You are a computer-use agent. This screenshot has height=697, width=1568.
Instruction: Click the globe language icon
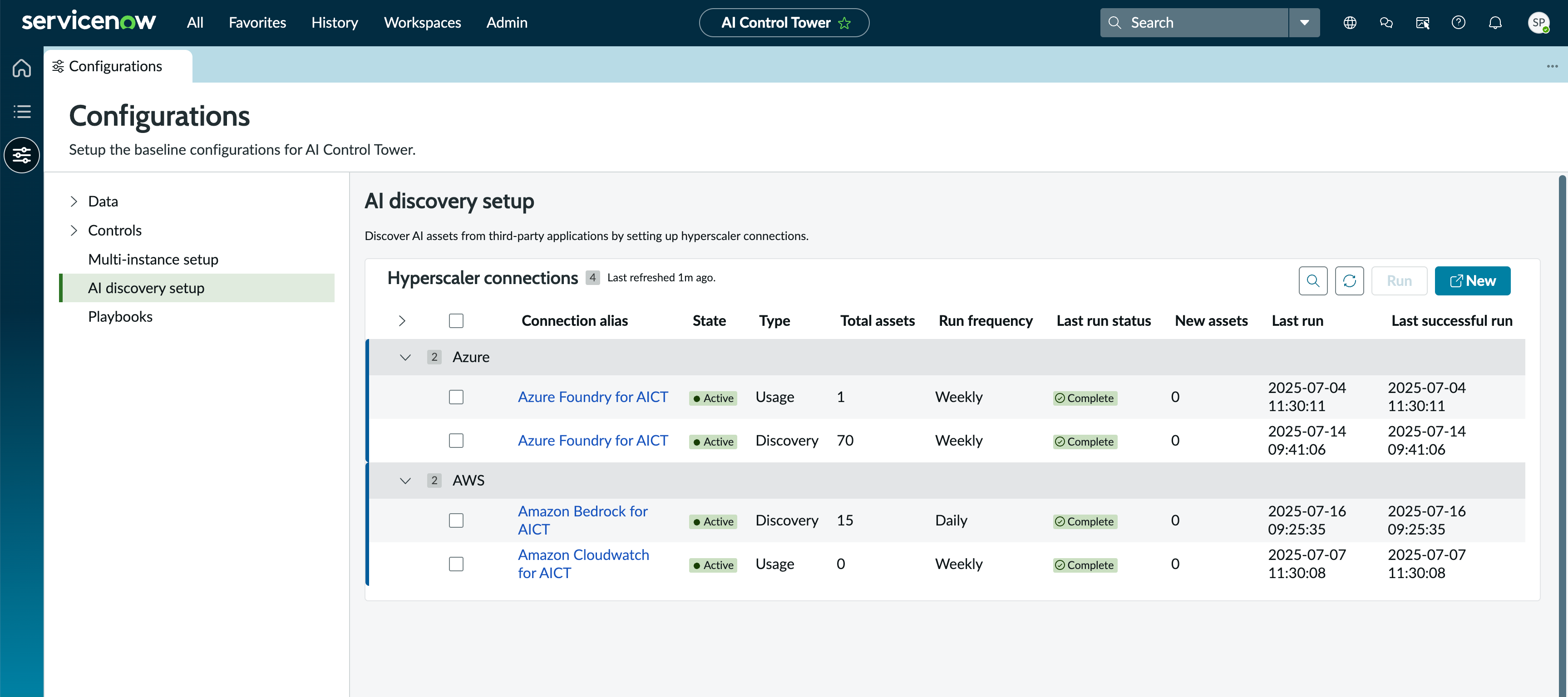(x=1350, y=23)
